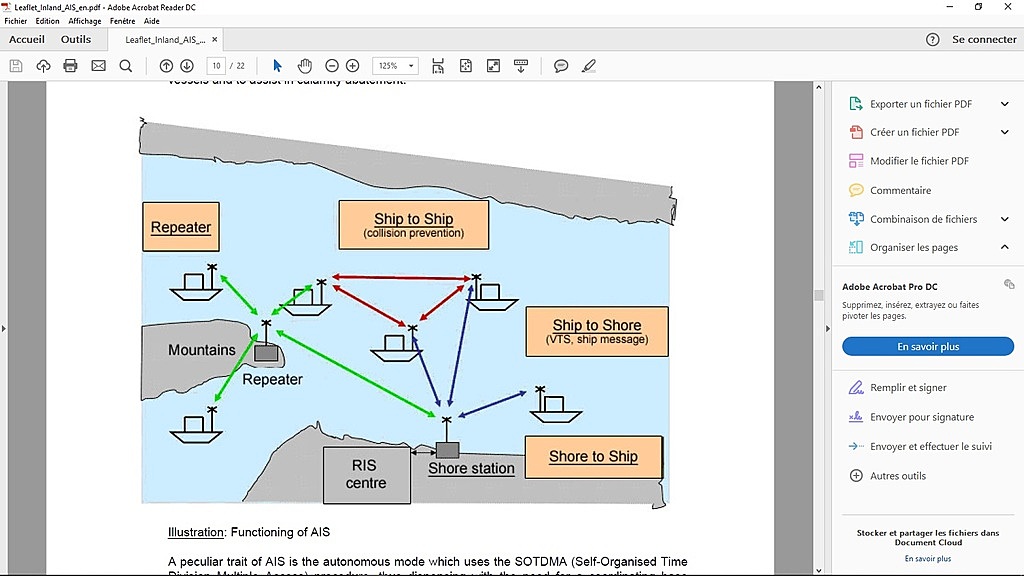The height and width of the screenshot is (576, 1024).
Task: Click the Se connecter sign-in button
Action: tap(984, 40)
